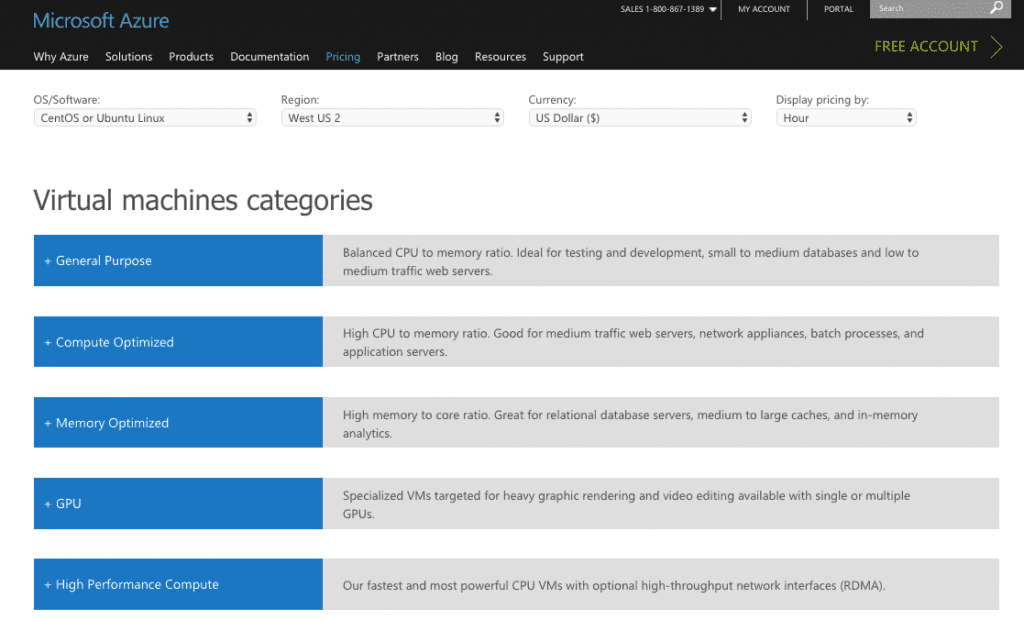The height and width of the screenshot is (620, 1024).
Task: Open the Why Azure menu
Action: 61,57
